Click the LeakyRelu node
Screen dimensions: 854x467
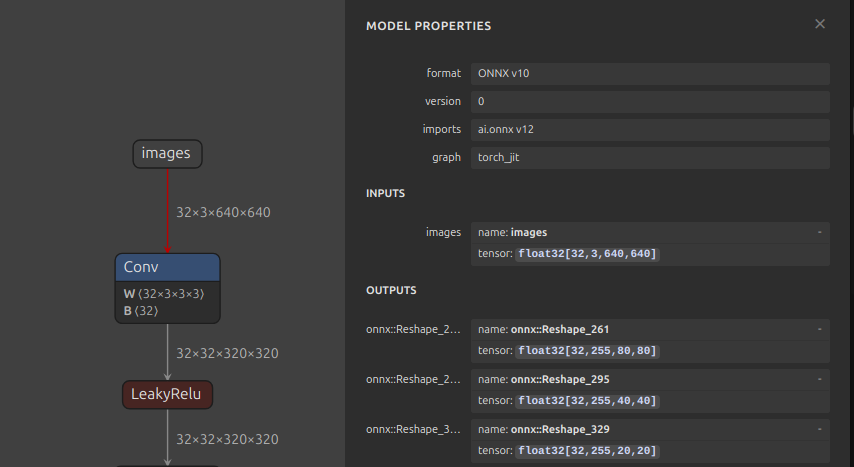click(x=167, y=394)
